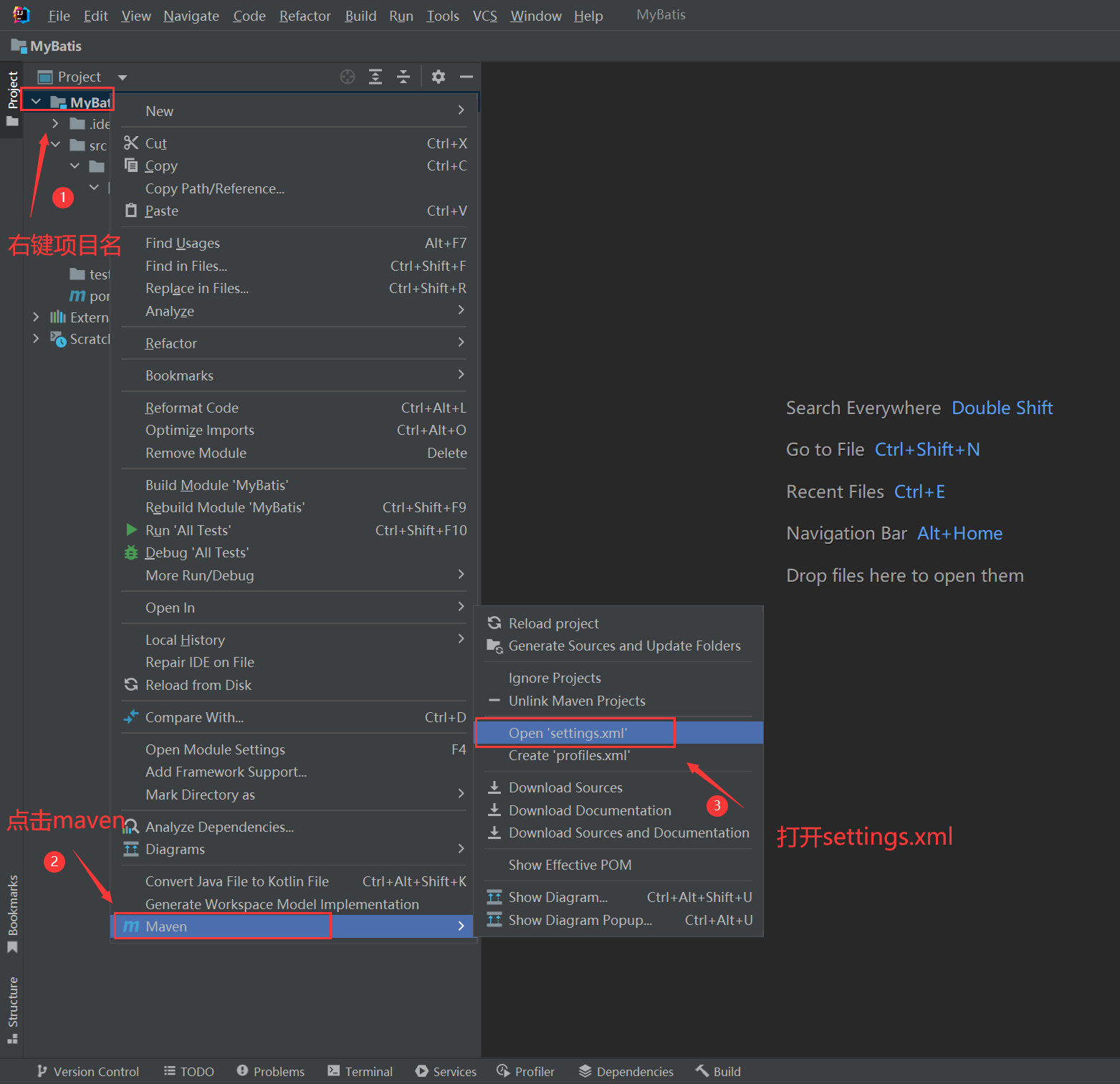Click the Reload project refresh icon
This screenshot has width=1120, height=1084.
pyautogui.click(x=494, y=623)
